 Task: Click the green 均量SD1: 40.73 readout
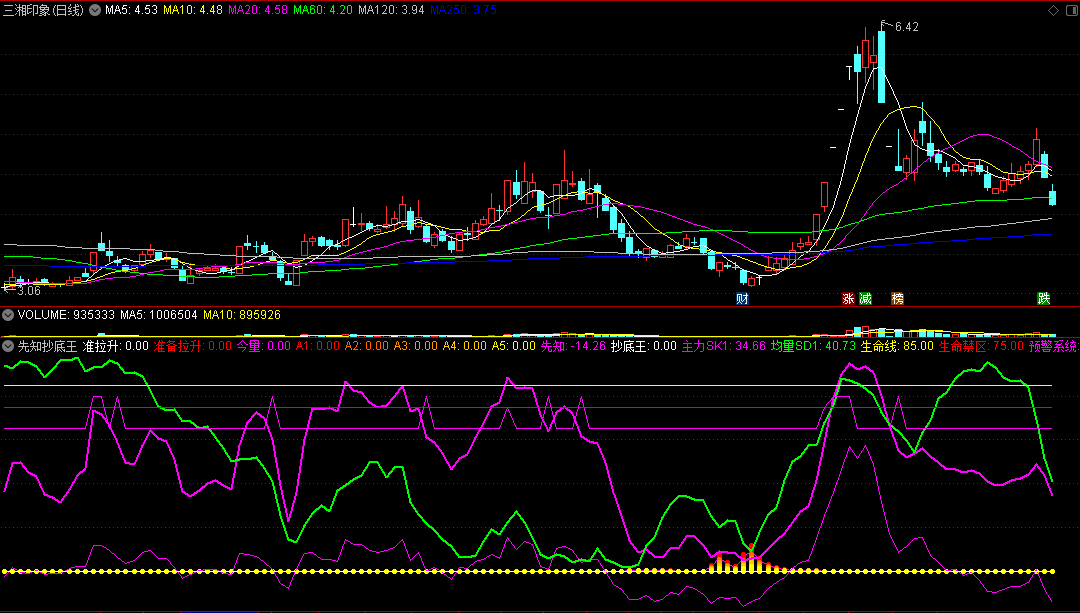(813, 346)
